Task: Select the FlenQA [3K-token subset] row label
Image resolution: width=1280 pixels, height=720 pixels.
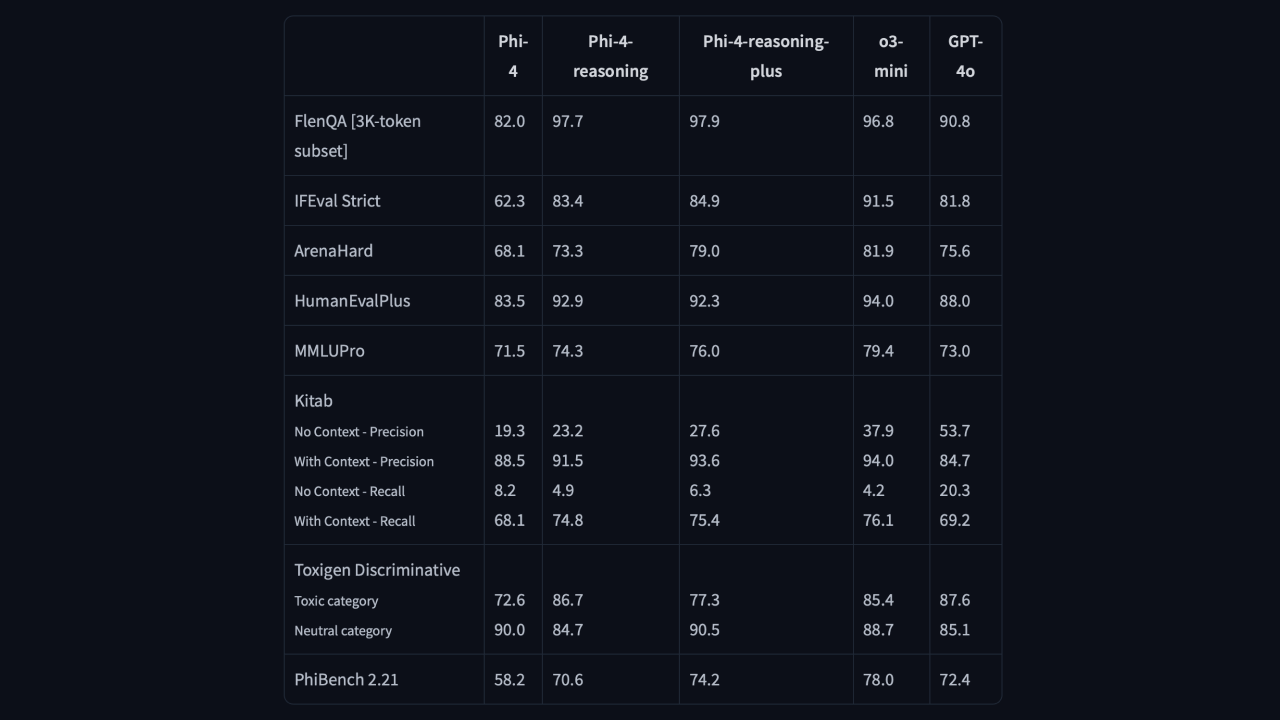Action: (x=357, y=136)
